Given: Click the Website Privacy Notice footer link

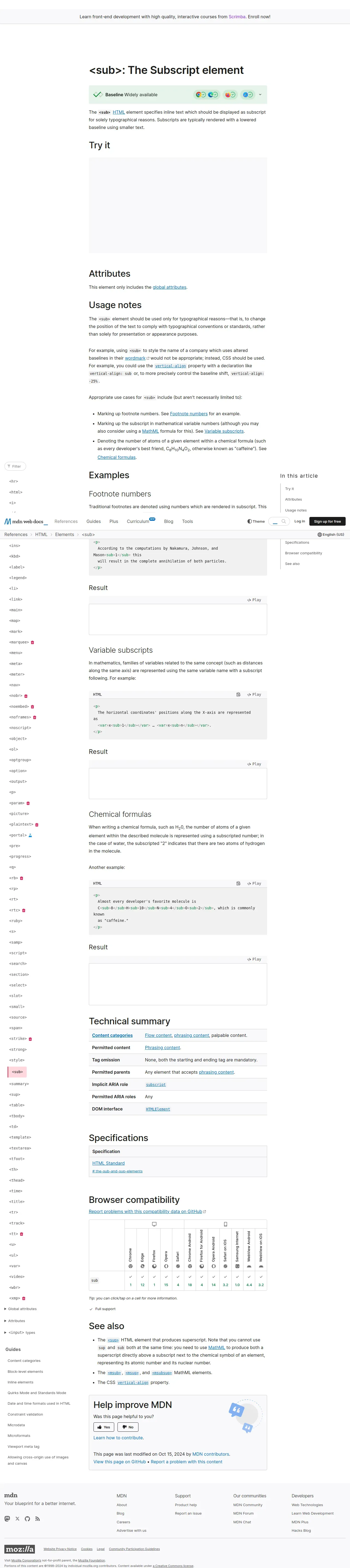Looking at the screenshot, I should 60,1549.
